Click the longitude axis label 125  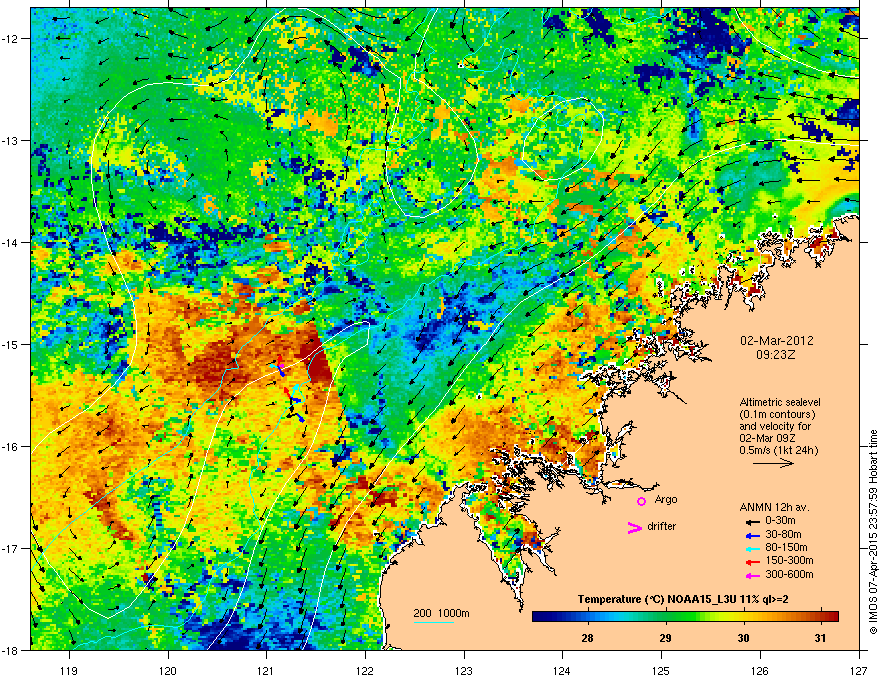click(x=662, y=671)
